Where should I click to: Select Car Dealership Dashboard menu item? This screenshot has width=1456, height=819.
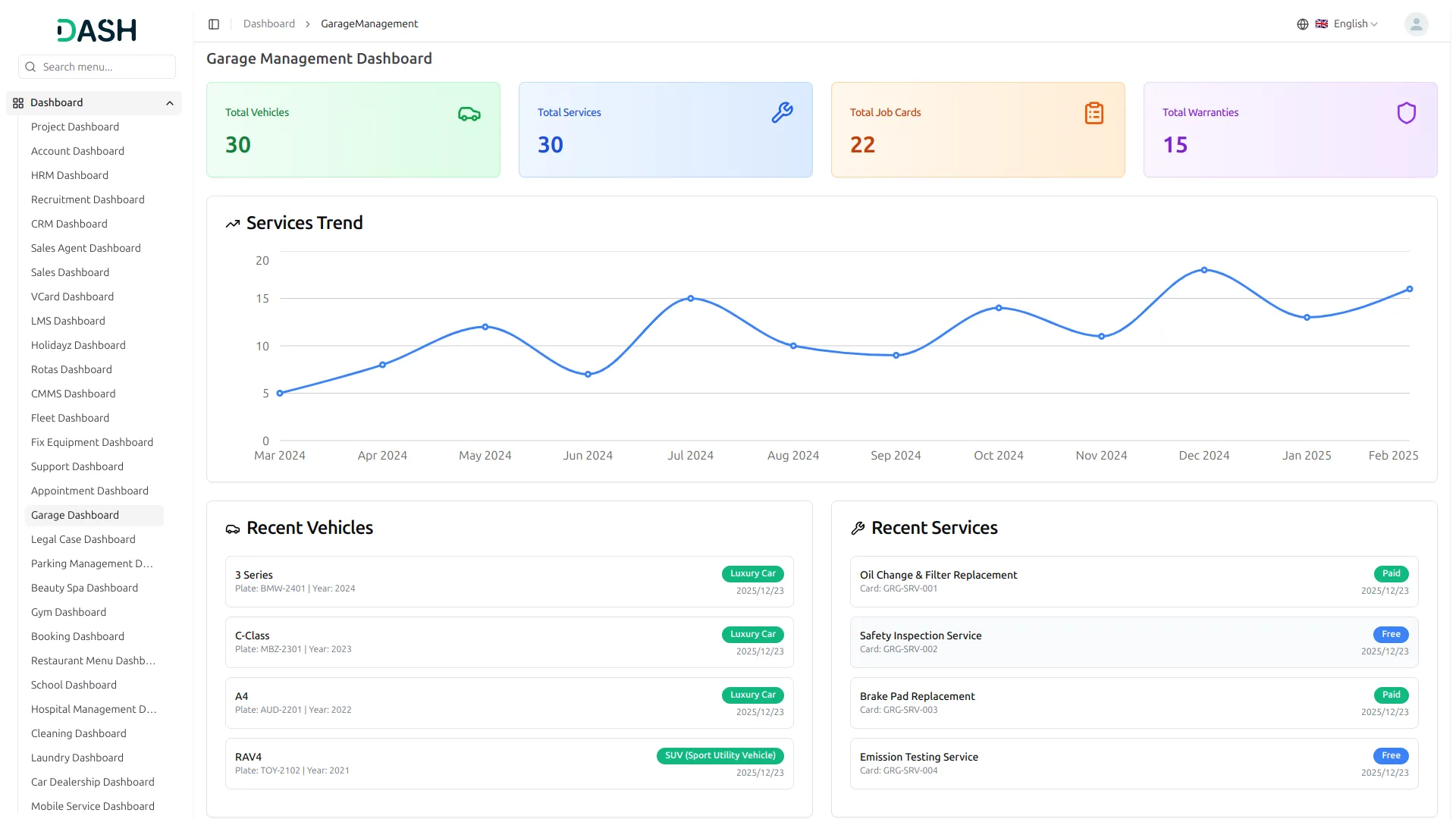93,782
